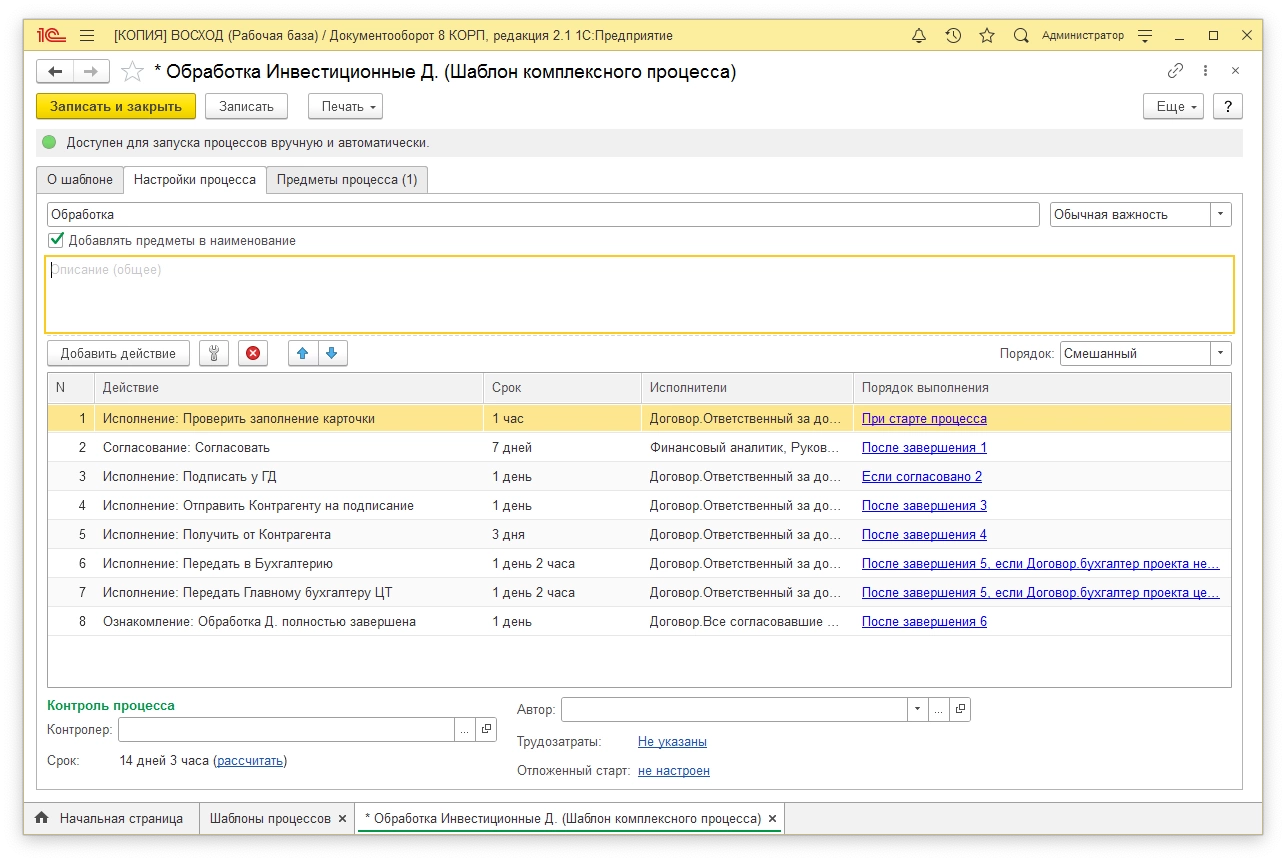Switch to the 'О шаблоне' tab

point(80,180)
